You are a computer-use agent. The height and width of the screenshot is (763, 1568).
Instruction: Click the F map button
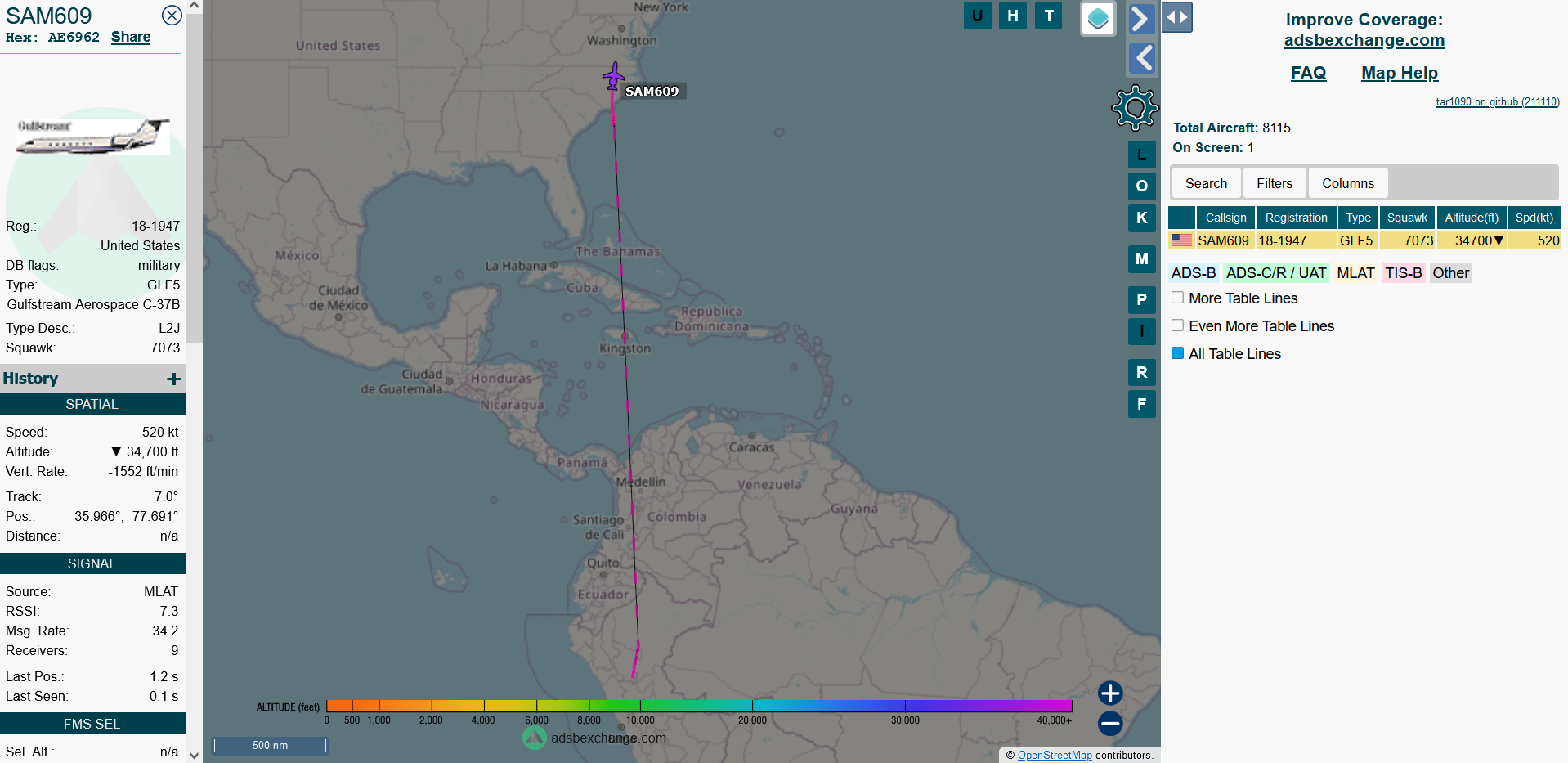1141,404
